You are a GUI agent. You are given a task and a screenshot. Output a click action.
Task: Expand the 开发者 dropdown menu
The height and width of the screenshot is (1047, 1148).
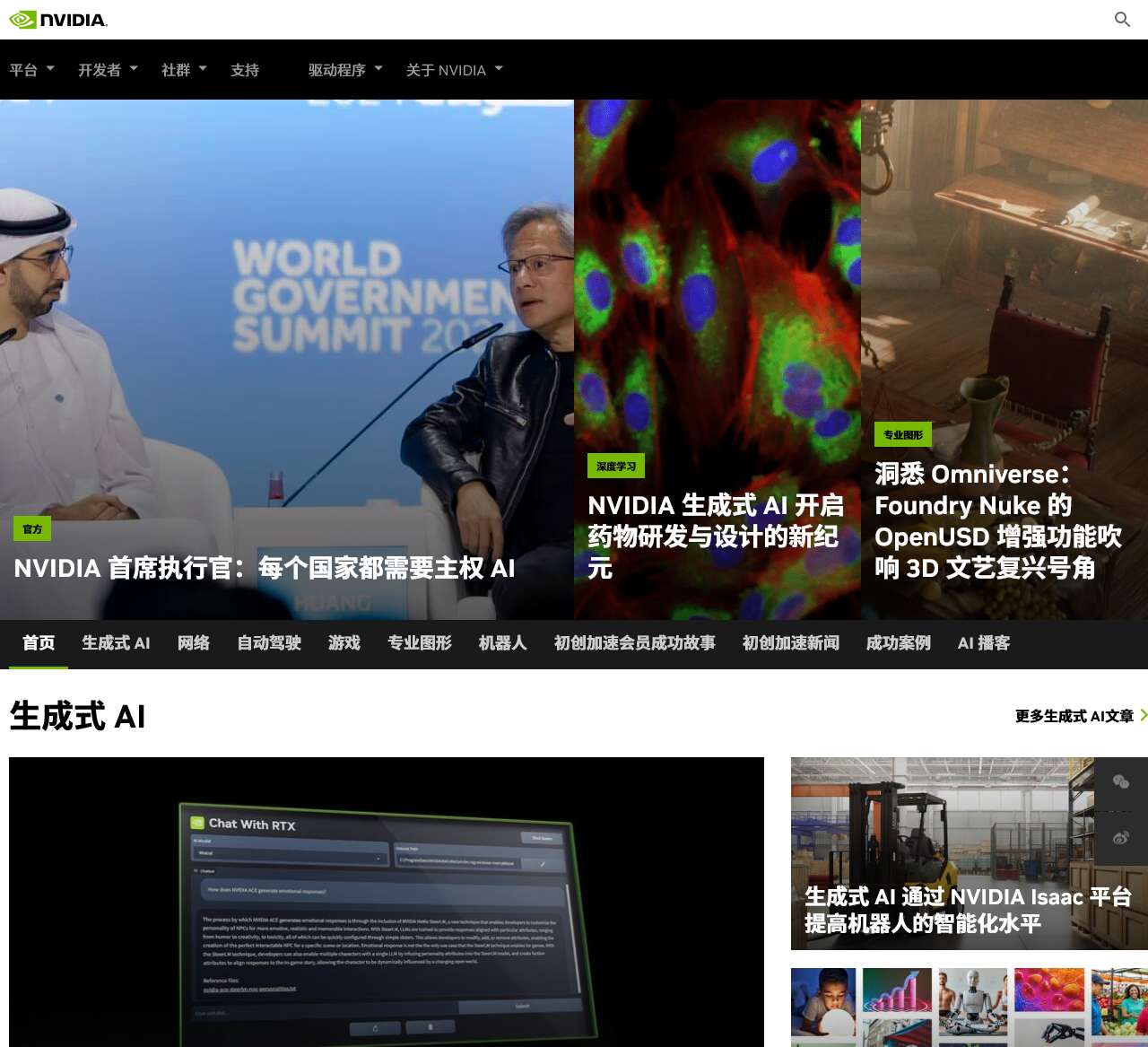pos(108,70)
